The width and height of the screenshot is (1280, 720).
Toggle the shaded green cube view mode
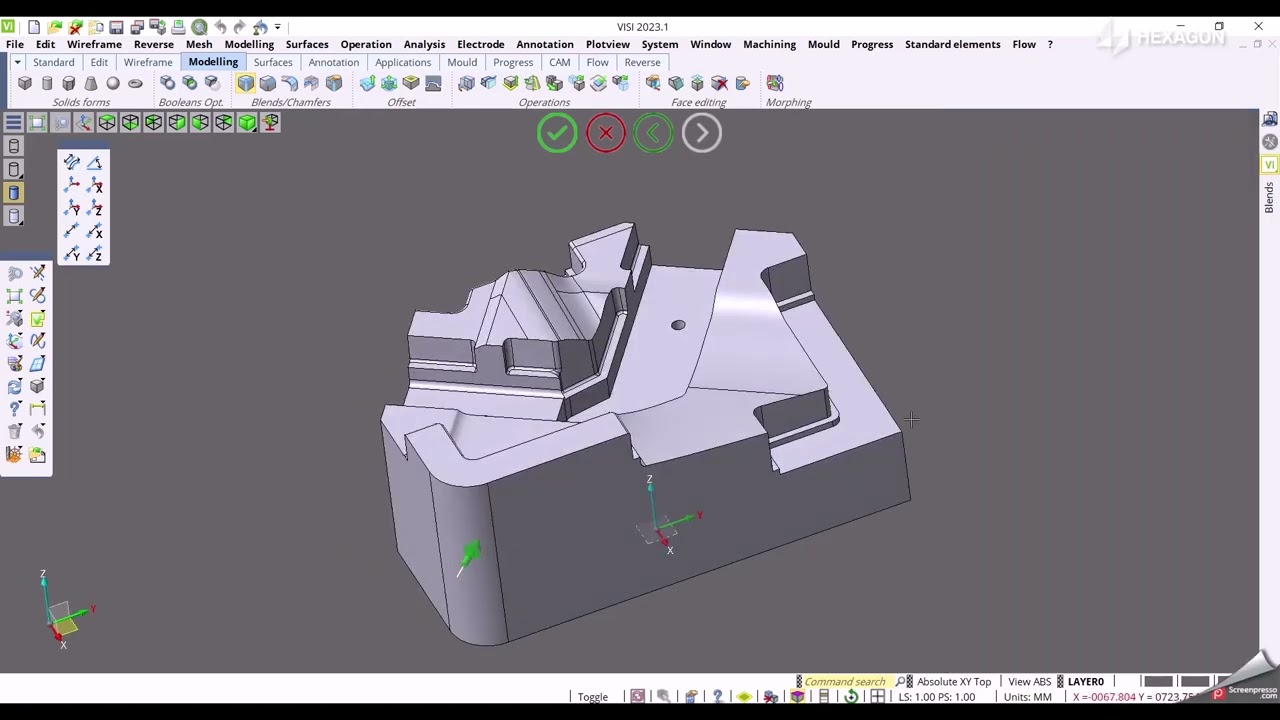tap(247, 123)
